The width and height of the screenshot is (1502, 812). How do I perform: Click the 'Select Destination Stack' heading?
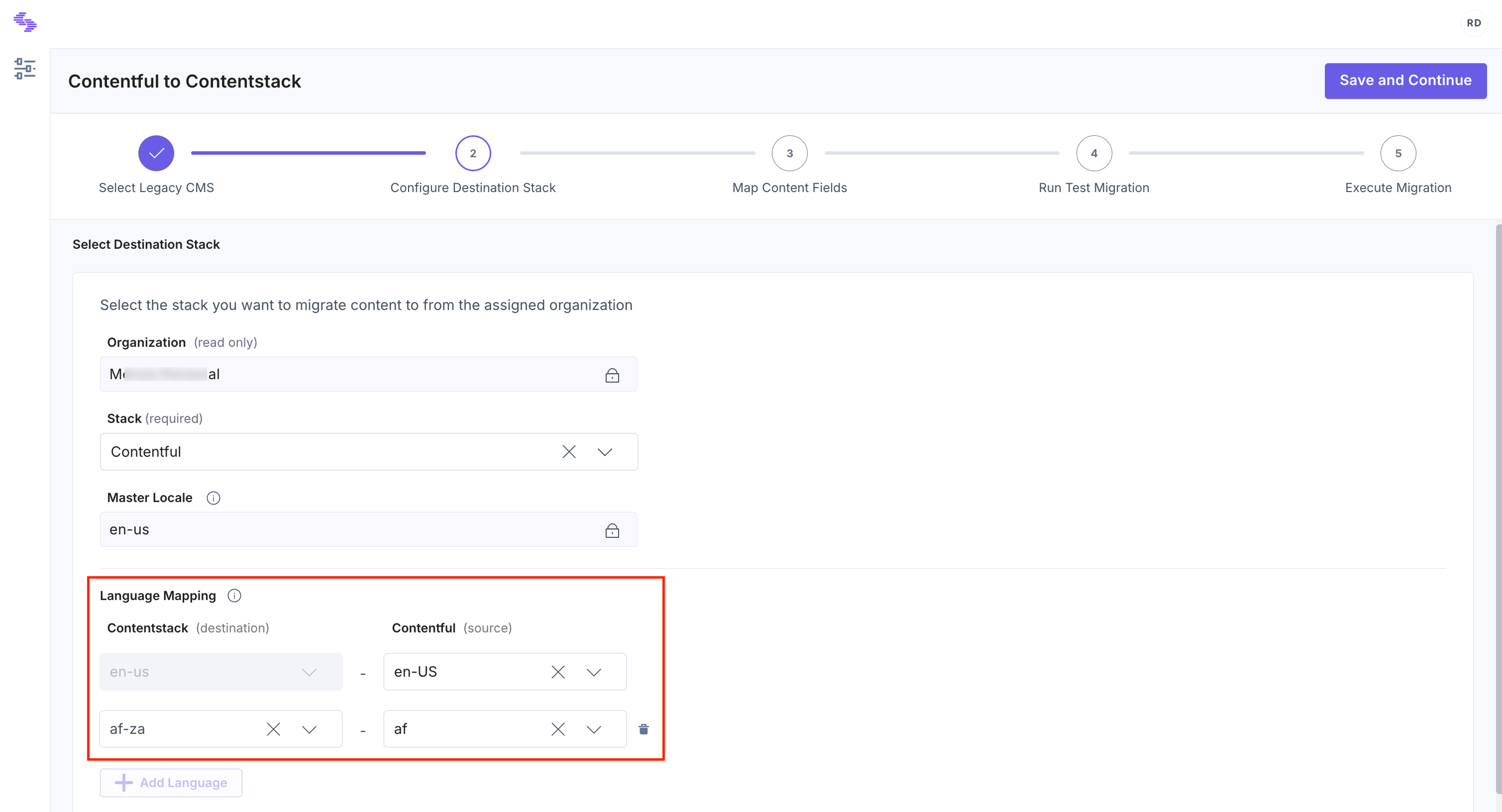pyautogui.click(x=146, y=244)
